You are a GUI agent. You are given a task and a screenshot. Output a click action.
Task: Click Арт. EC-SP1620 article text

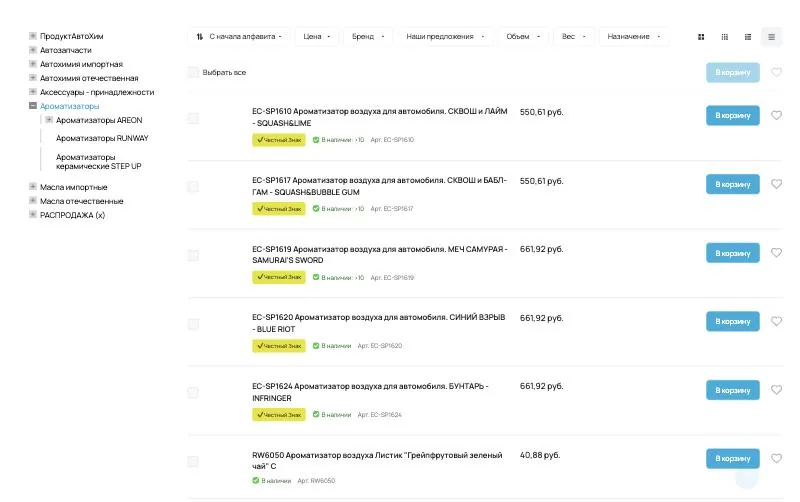380,346
